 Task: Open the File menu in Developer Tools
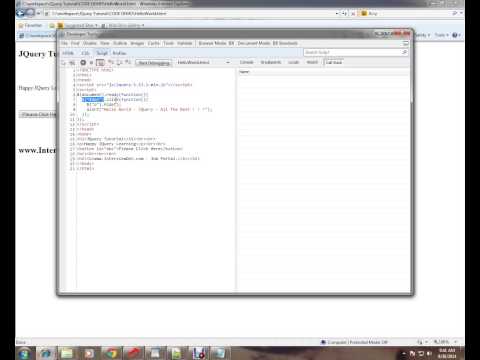click(x=64, y=43)
